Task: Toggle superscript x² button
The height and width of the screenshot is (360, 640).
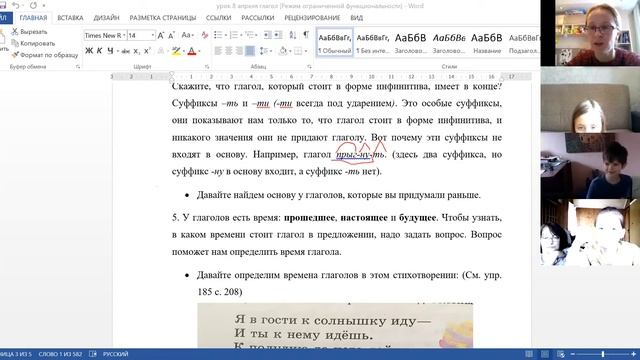Action: click(147, 51)
